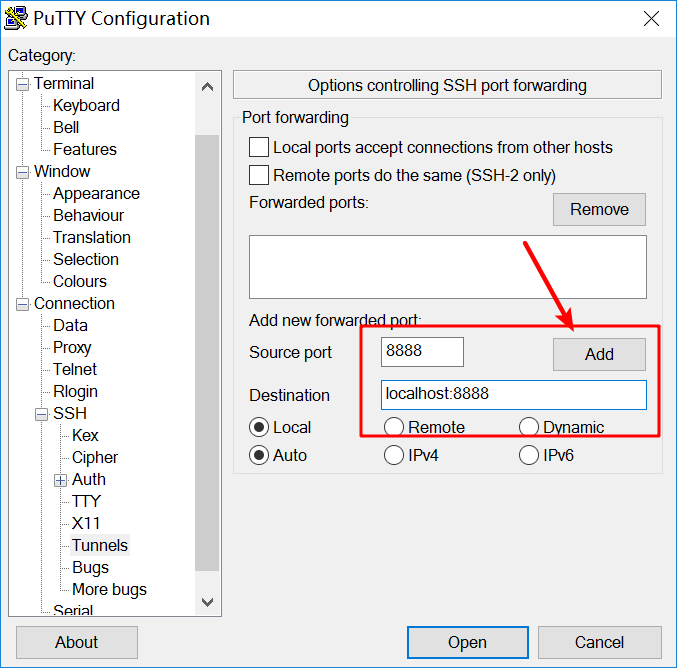Tick the Remote ports do the same checkbox
Screen dimensions: 677x668
click(259, 175)
